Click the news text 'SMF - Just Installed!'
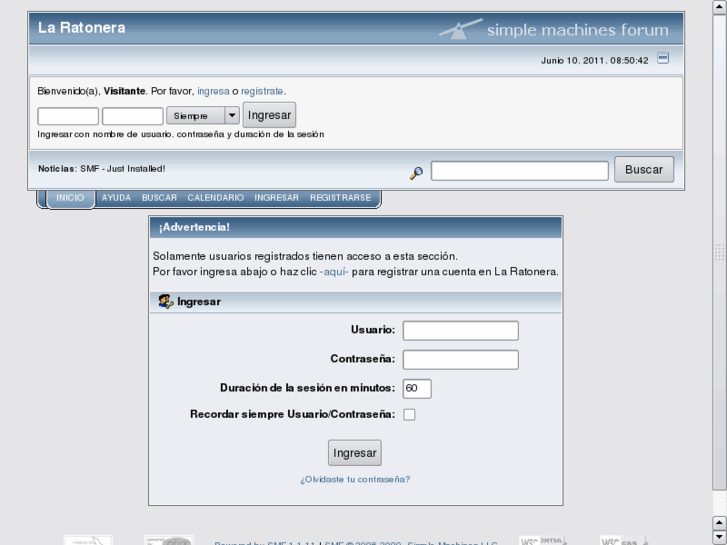727x545 pixels. (x=122, y=169)
